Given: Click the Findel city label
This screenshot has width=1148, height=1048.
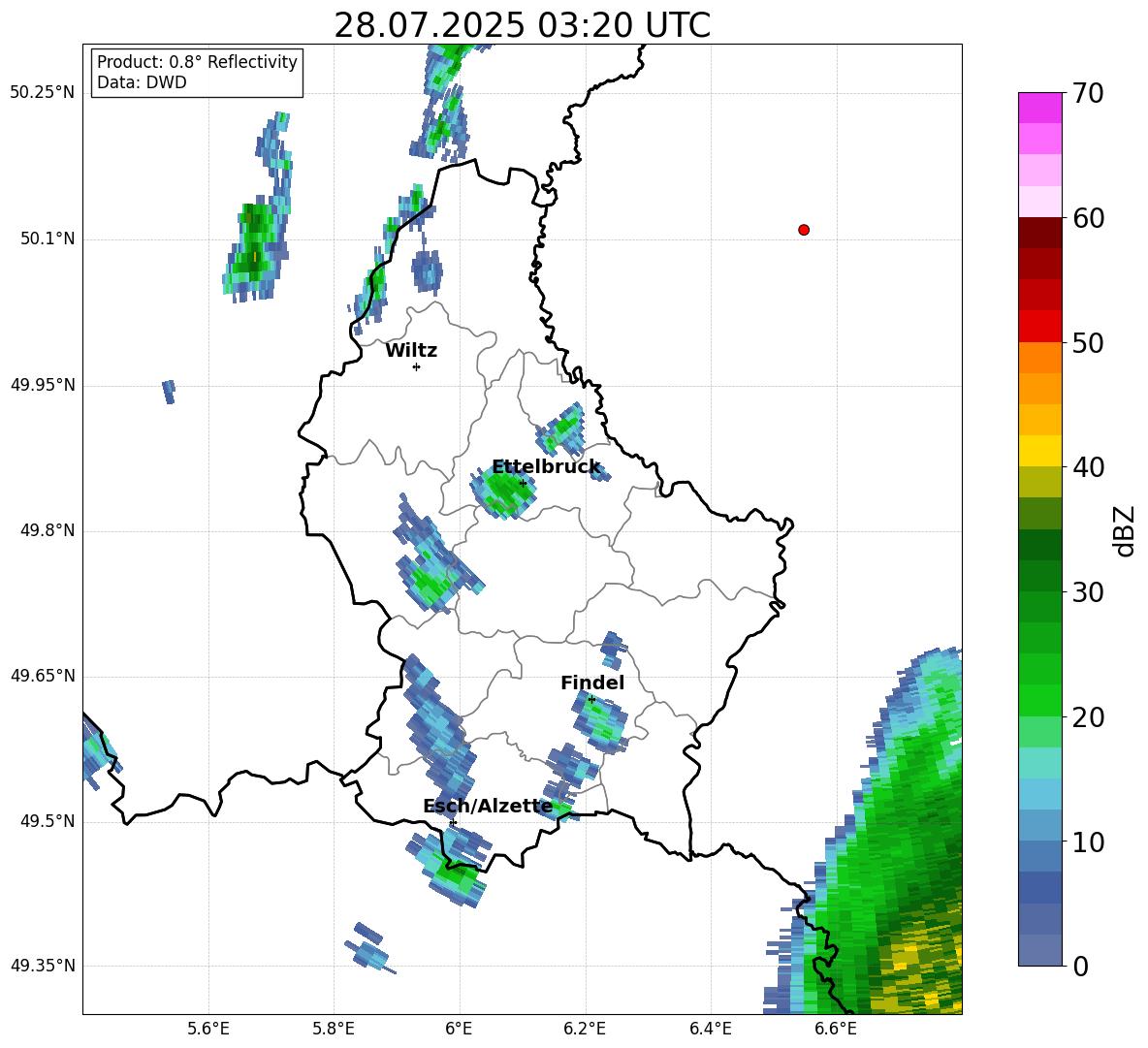Looking at the screenshot, I should click(x=592, y=683).
